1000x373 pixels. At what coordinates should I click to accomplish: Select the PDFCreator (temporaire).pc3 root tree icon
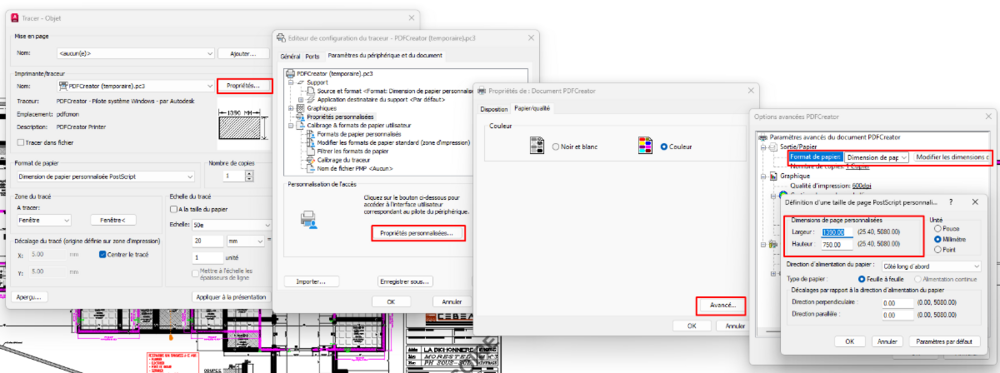(x=291, y=74)
